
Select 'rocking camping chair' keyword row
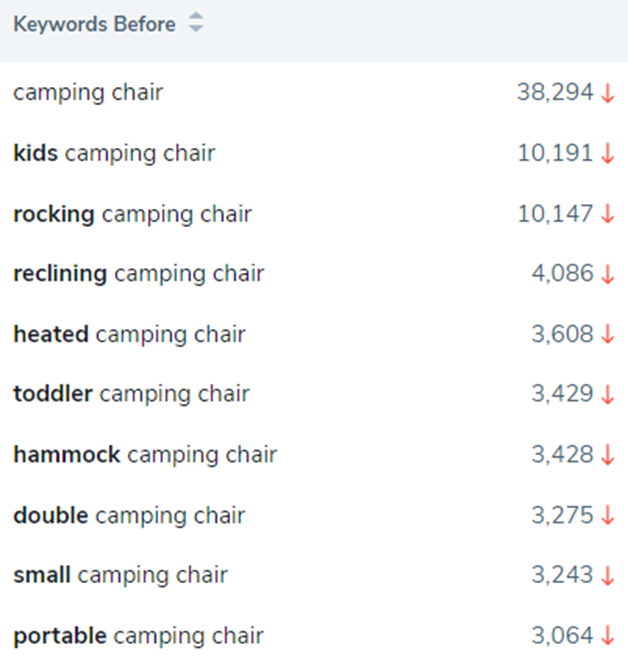[132, 214]
